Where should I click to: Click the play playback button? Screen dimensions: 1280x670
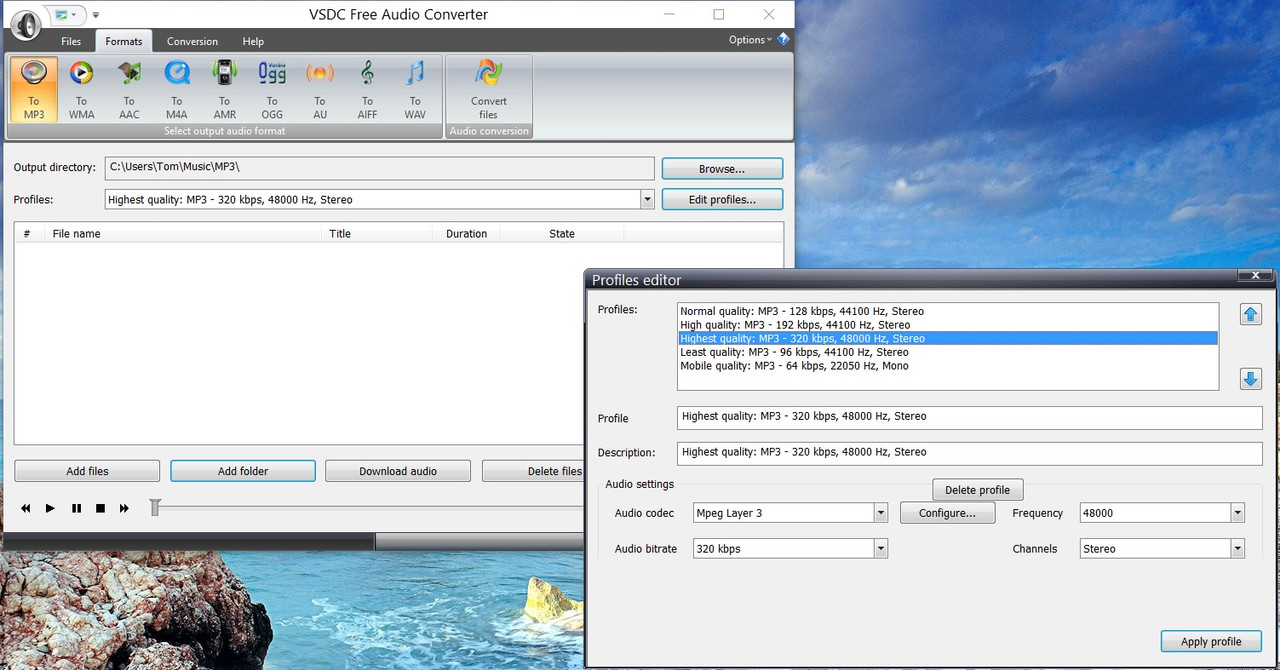50,509
